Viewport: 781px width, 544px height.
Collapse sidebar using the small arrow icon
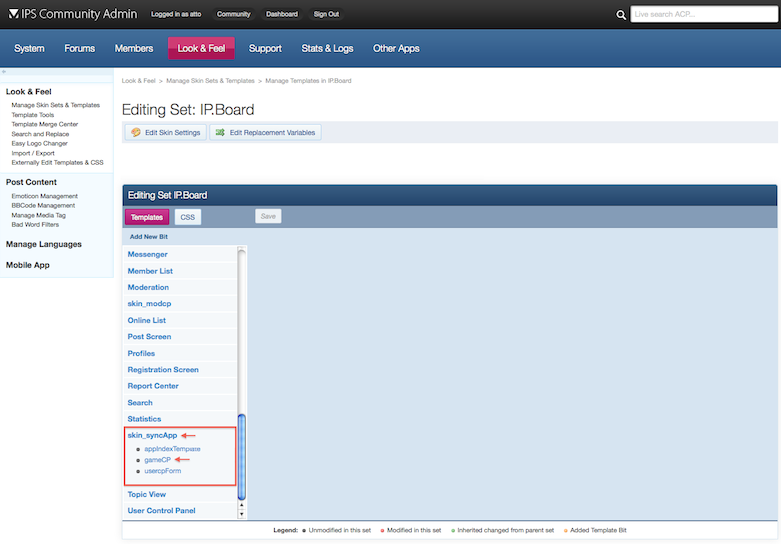[x=4, y=72]
